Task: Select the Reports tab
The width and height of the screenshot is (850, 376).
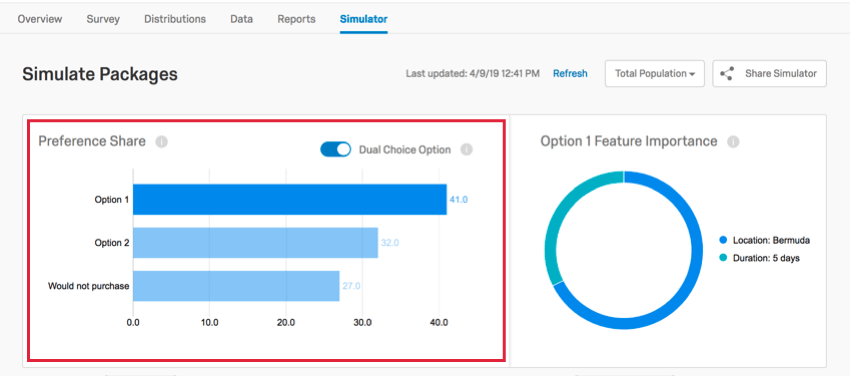Action: (297, 19)
